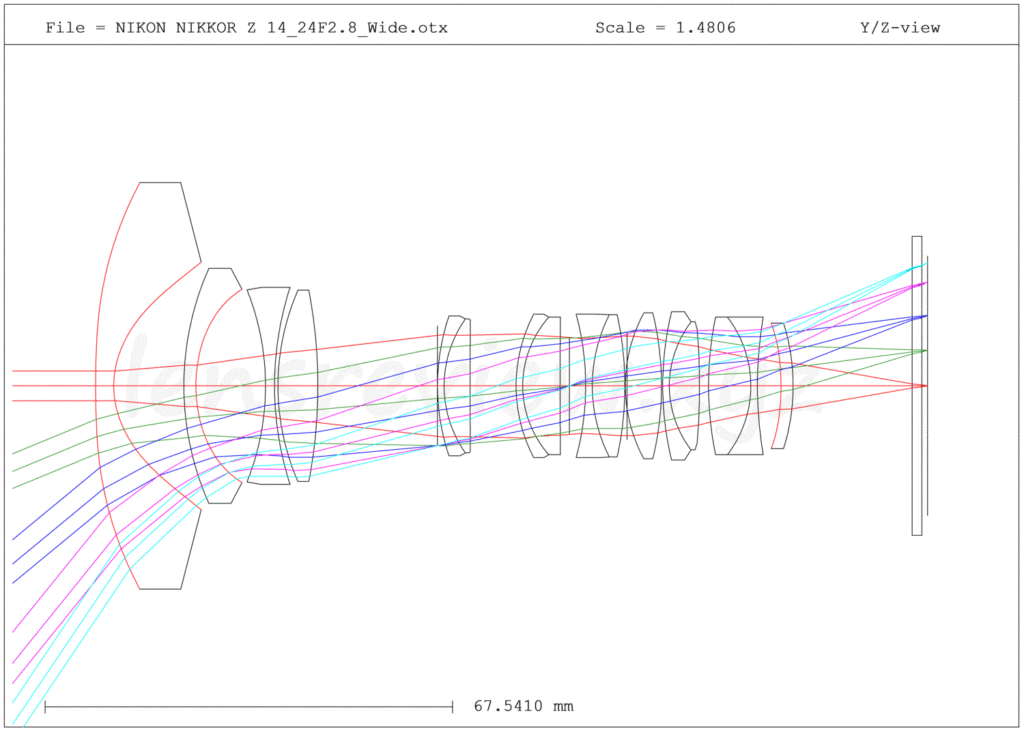This screenshot has height=731, width=1024.
Task: Select the file name text NIKON NIKKOR Z 14_24F2.8_Wide.otx
Action: 281,27
